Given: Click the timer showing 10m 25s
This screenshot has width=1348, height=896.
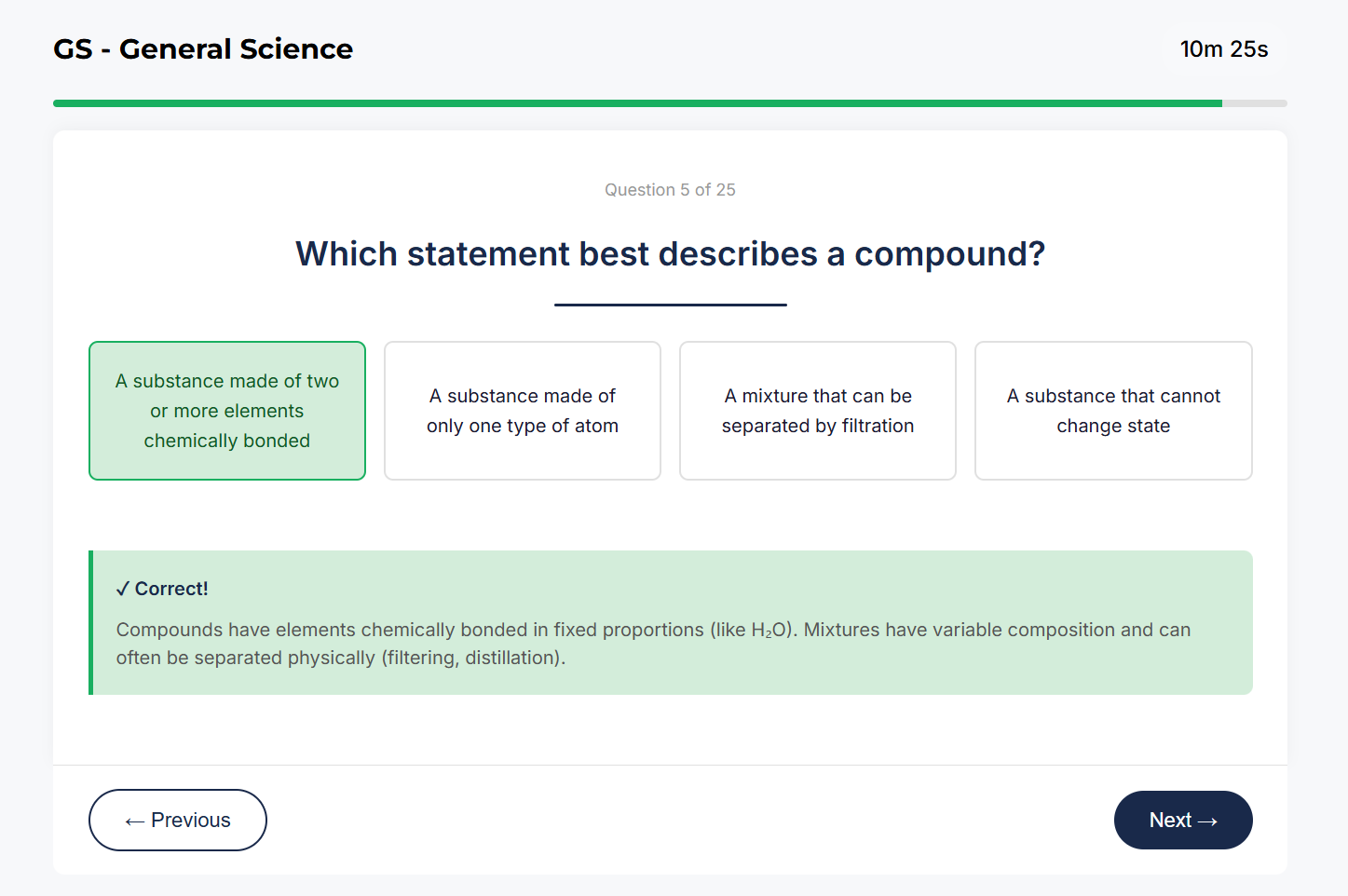Looking at the screenshot, I should 1224,48.
